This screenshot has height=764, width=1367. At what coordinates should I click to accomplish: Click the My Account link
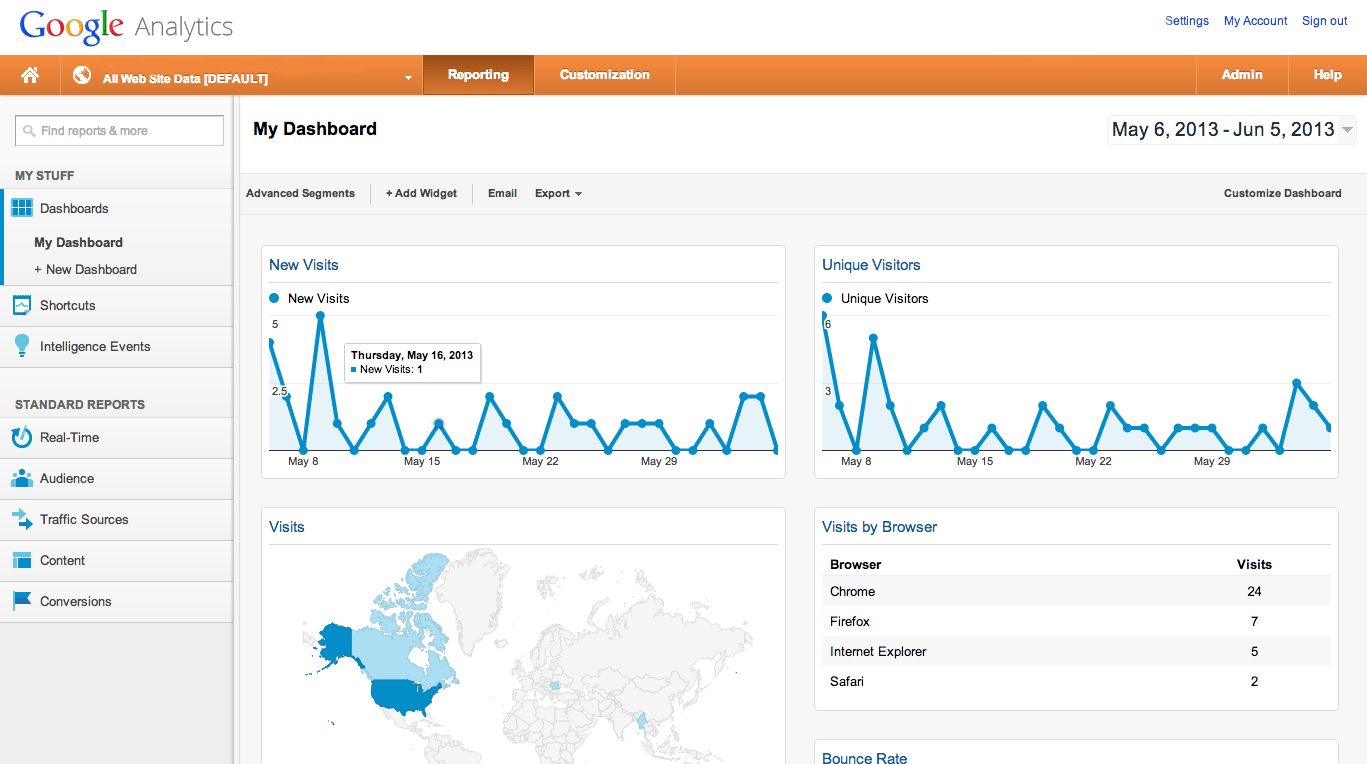[x=1256, y=21]
